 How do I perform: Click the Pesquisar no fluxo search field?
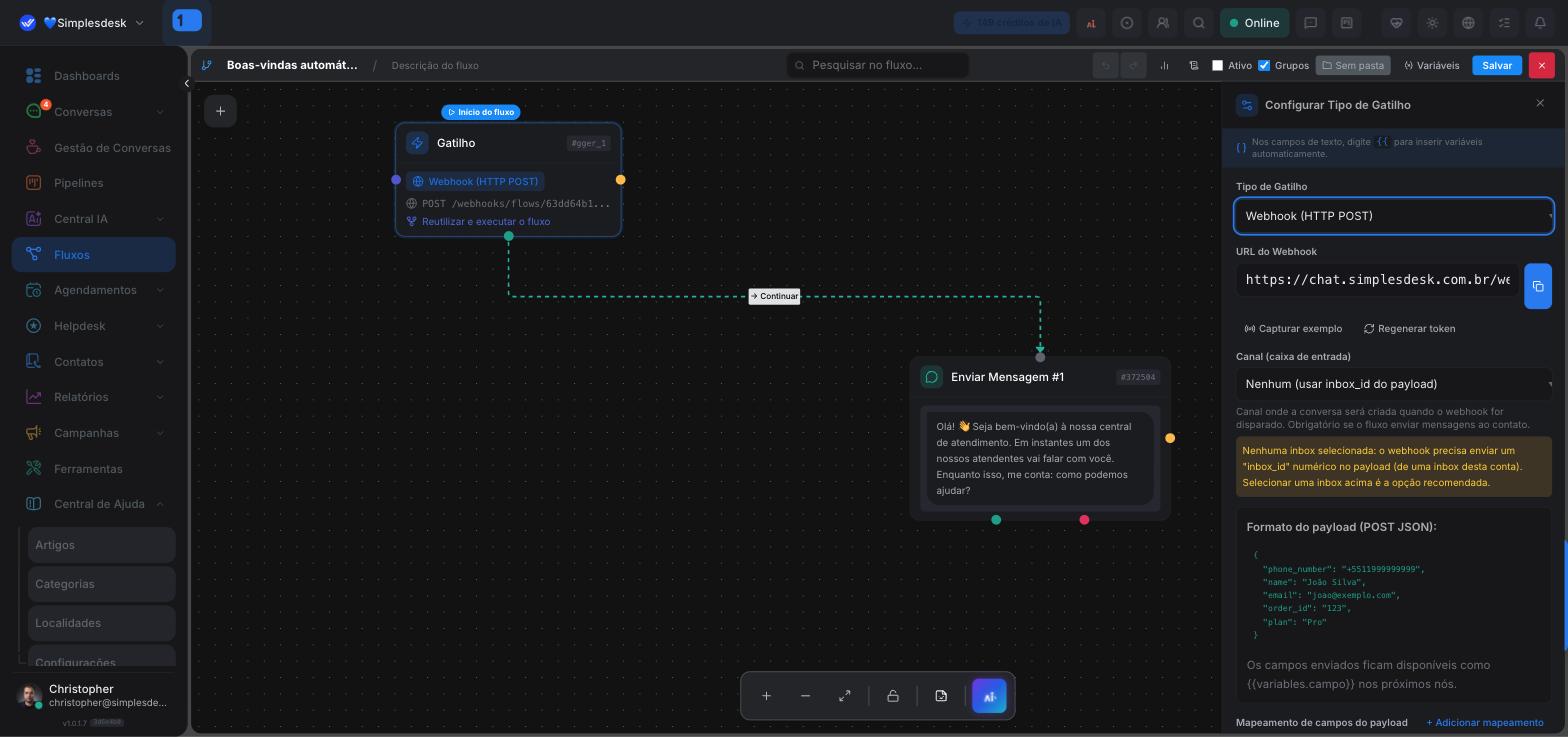click(x=877, y=65)
